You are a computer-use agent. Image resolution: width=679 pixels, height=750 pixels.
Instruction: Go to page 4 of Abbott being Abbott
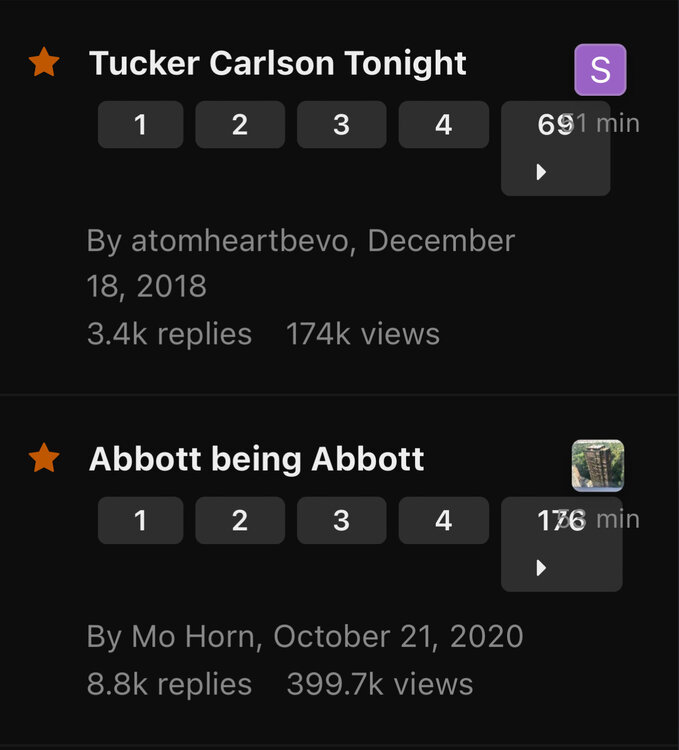(443, 521)
